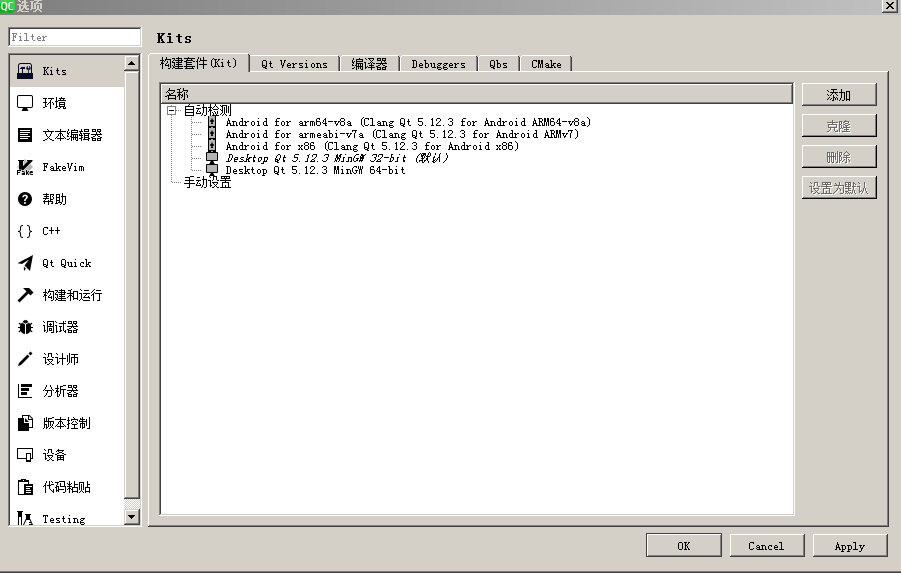Switch to the 编译器 tab
The height and width of the screenshot is (574, 901).
(x=369, y=64)
